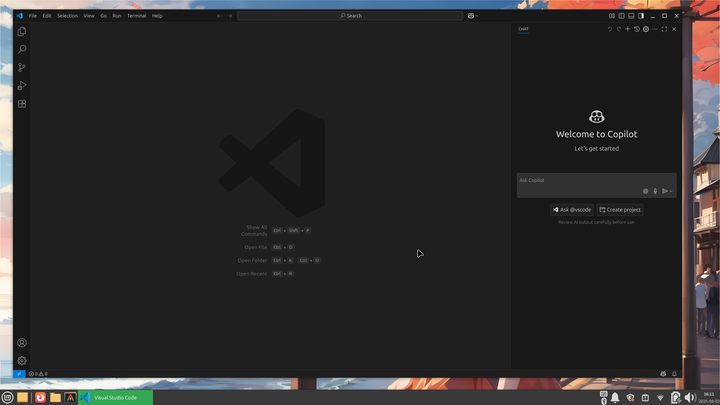Open the battery power tray icon
Image resolution: width=720 pixels, height=405 pixels.
[x=675, y=398]
